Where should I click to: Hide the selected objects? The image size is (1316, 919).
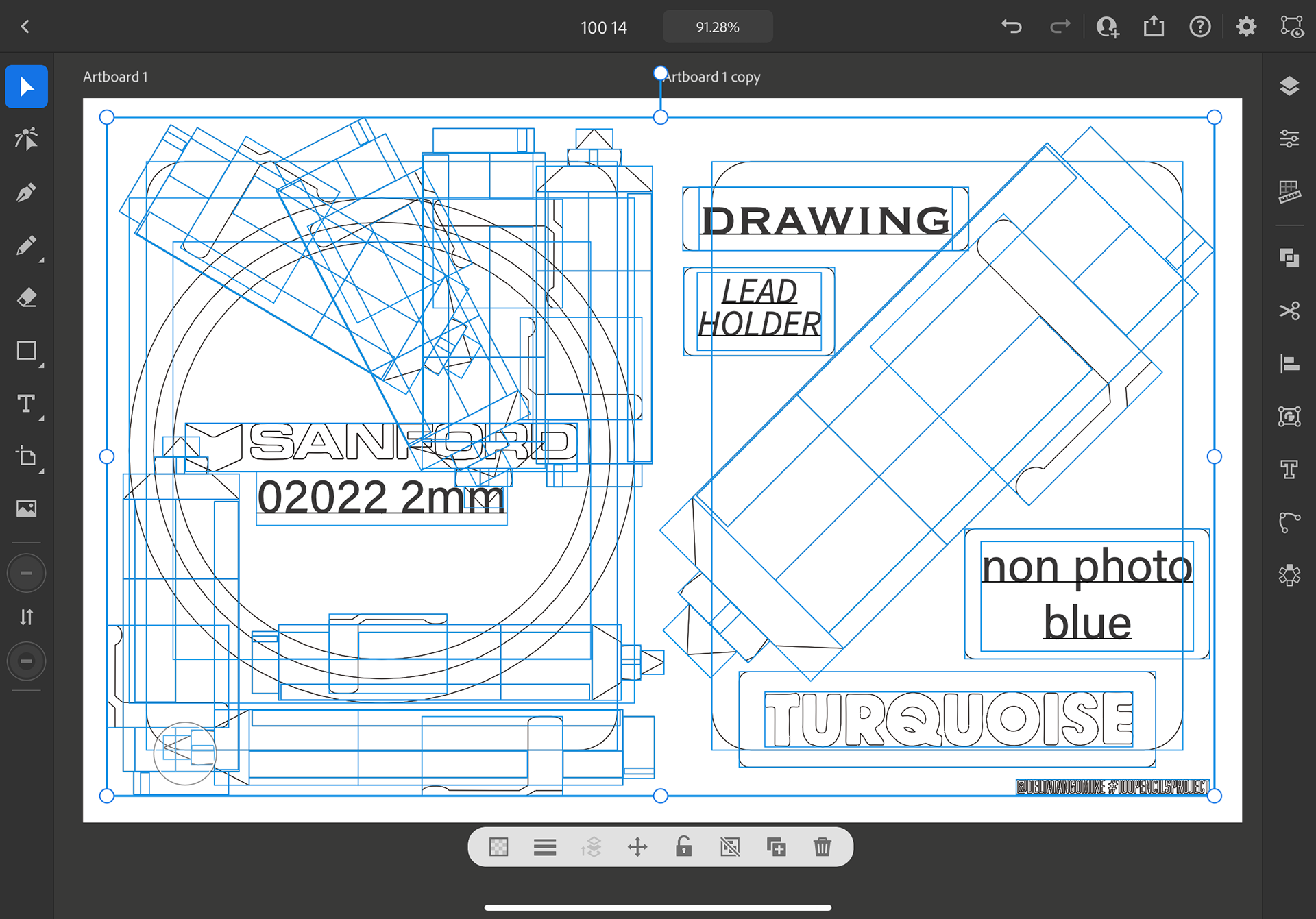730,847
